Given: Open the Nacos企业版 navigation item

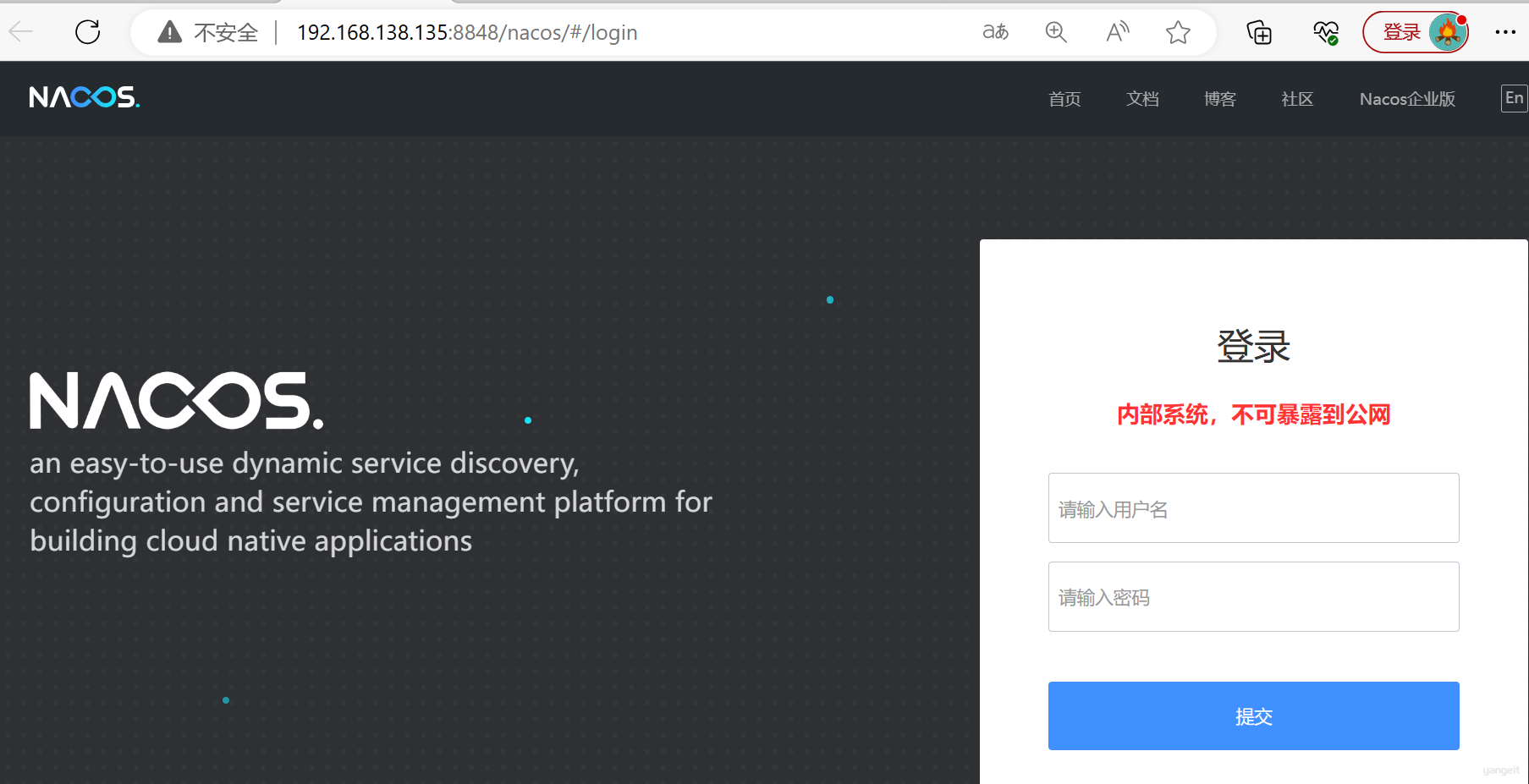Looking at the screenshot, I should click(x=1407, y=99).
